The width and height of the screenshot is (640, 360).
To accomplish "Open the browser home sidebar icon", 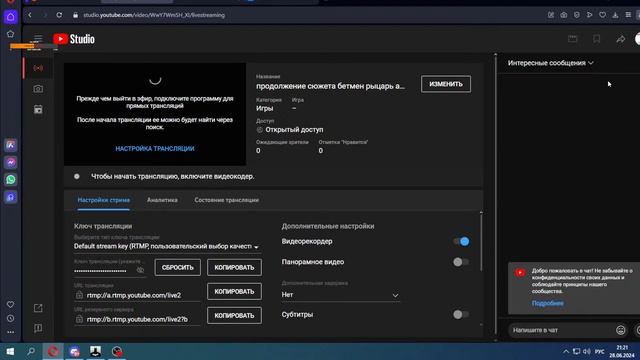I will click(x=11, y=17).
